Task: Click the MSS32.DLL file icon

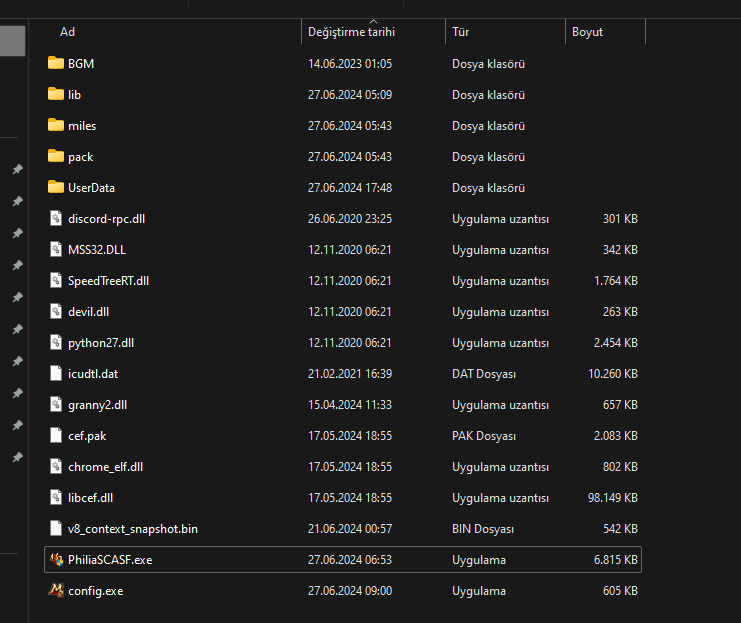Action: click(x=56, y=249)
